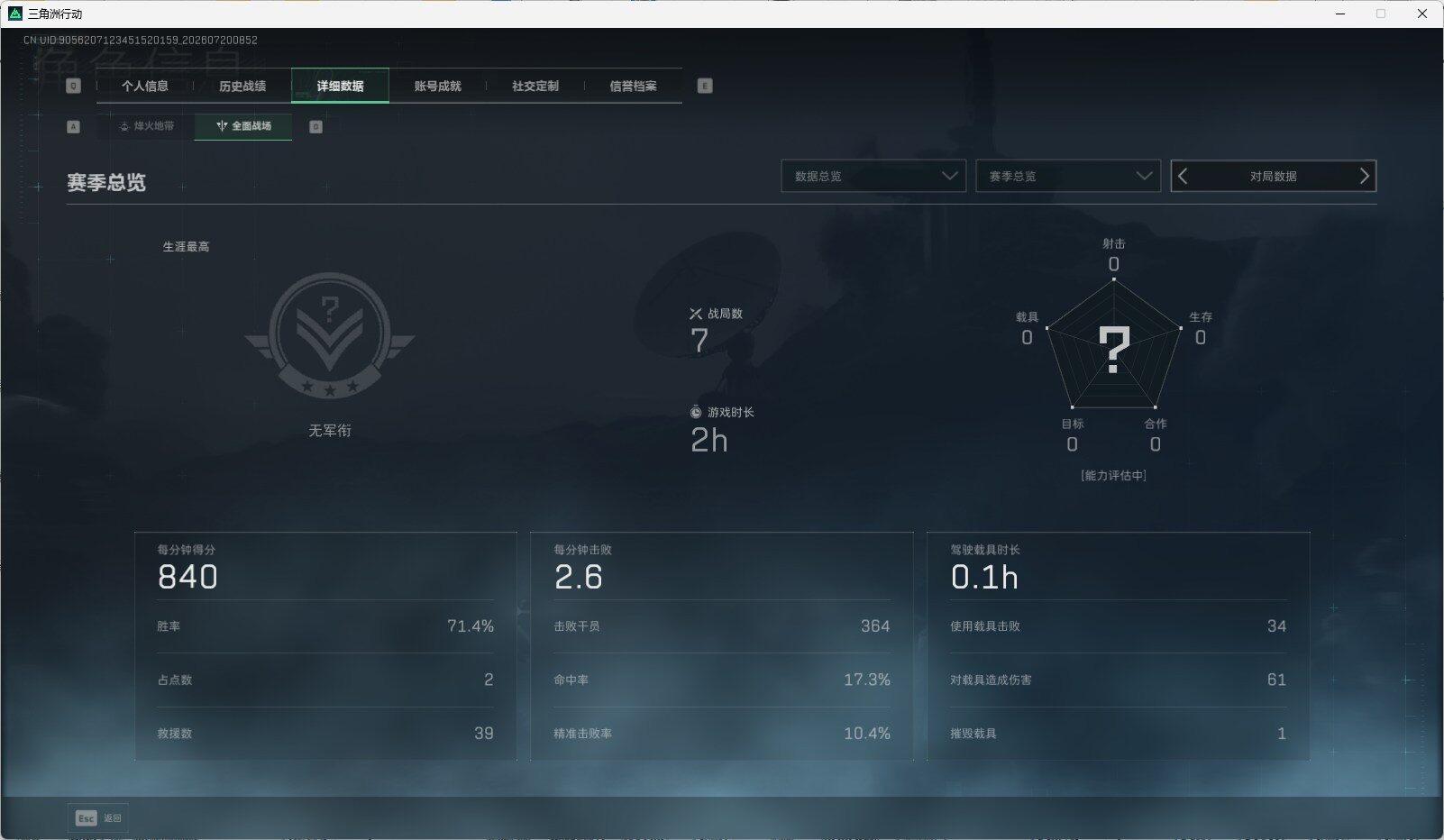Click the 对局数据 selector label
1444x840 pixels.
1273,177
